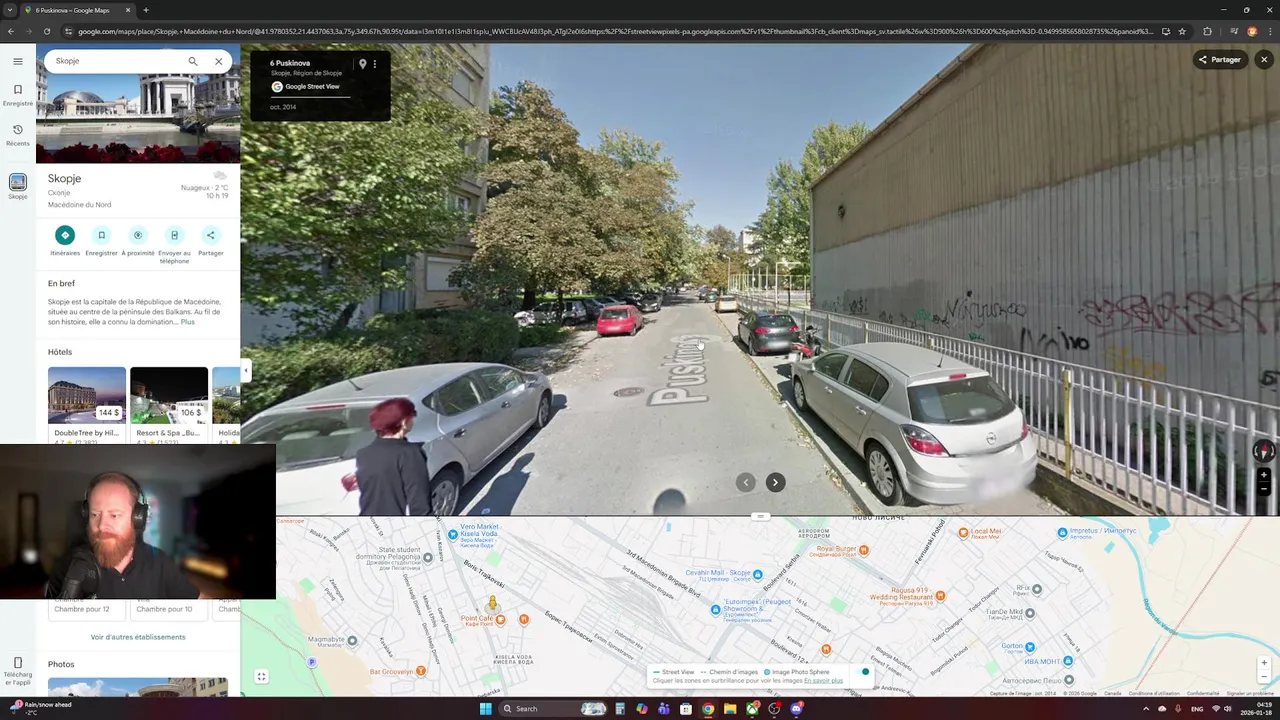Zoom out Street View image
The image size is (1280, 720).
tap(1264, 490)
